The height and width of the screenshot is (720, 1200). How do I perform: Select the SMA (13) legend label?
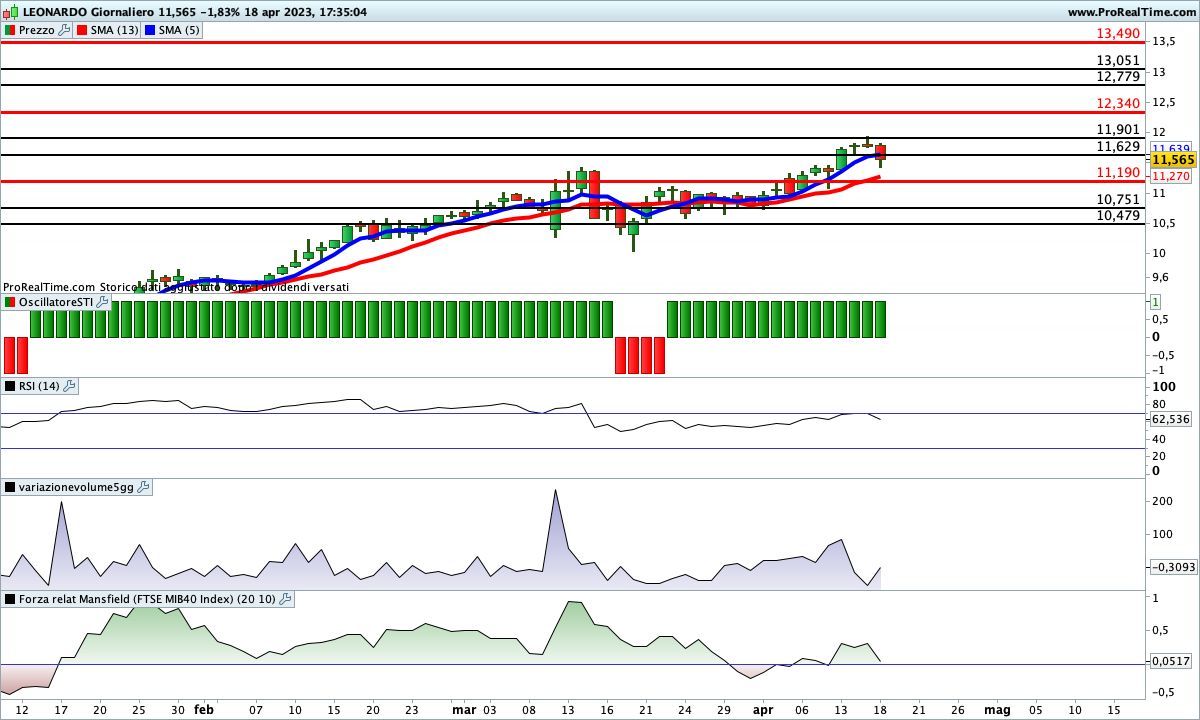point(115,30)
